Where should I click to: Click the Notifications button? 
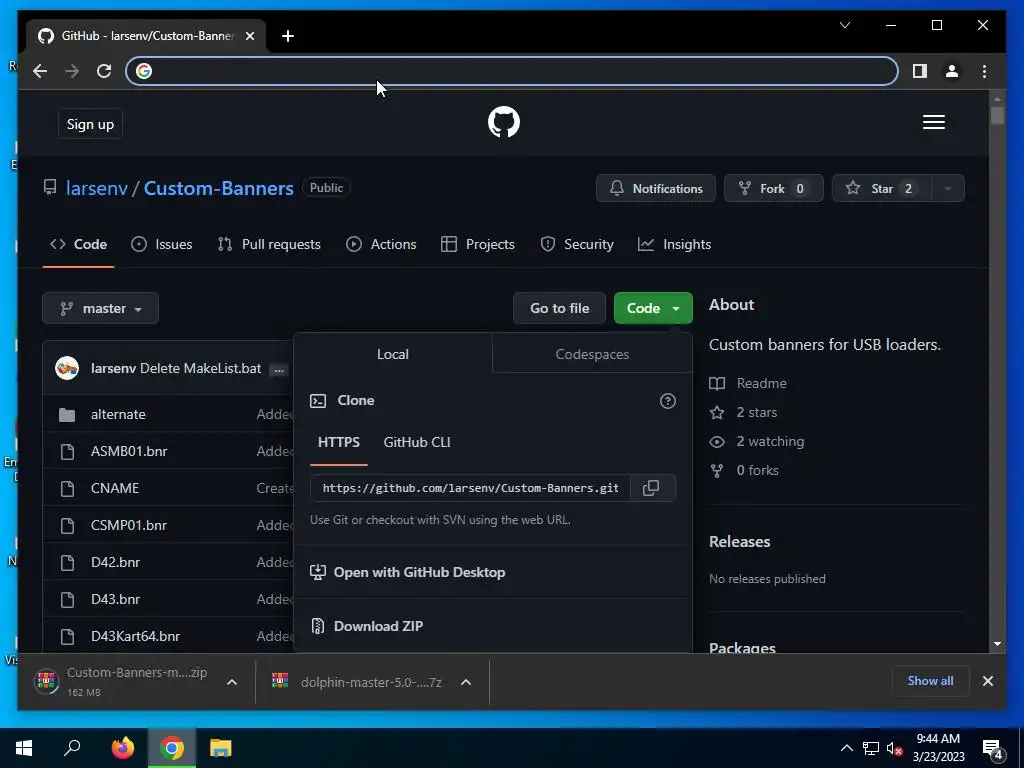[656, 189]
